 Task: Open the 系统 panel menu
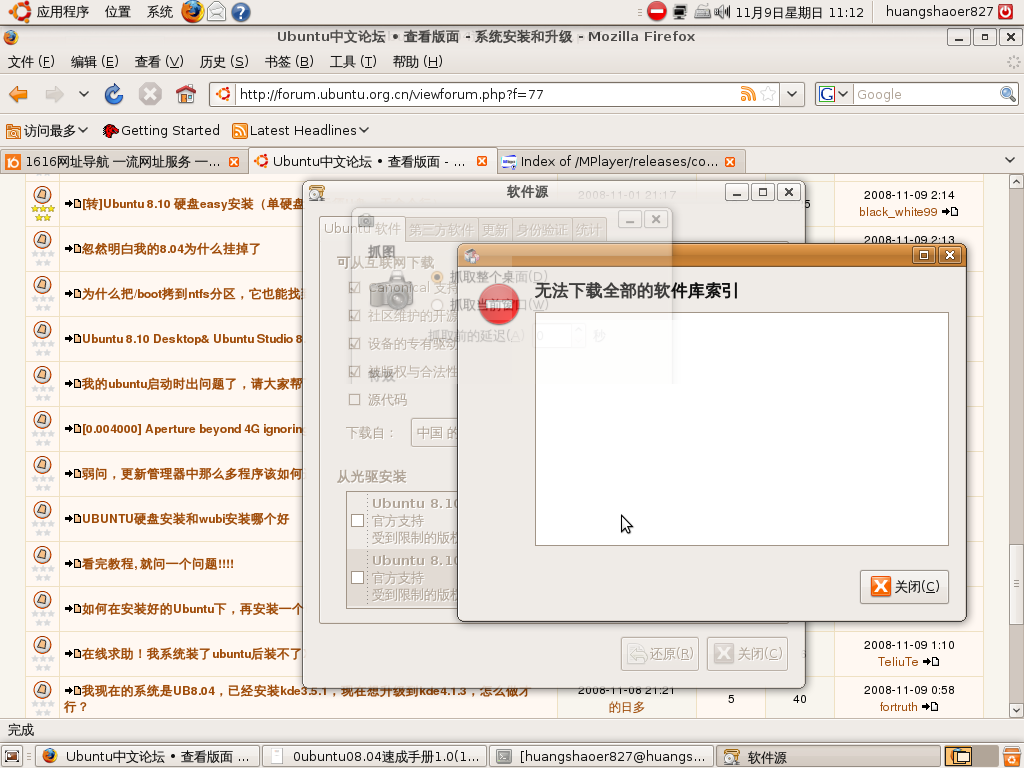159,12
